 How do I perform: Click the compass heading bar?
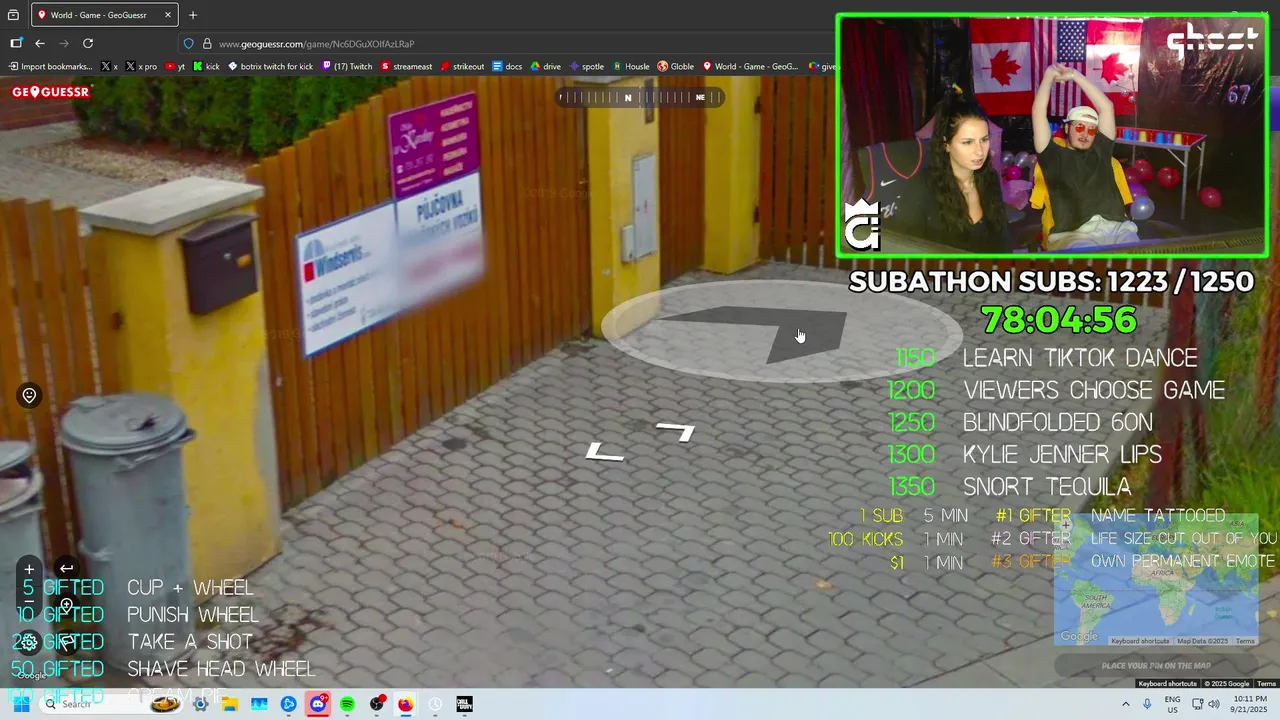640,97
